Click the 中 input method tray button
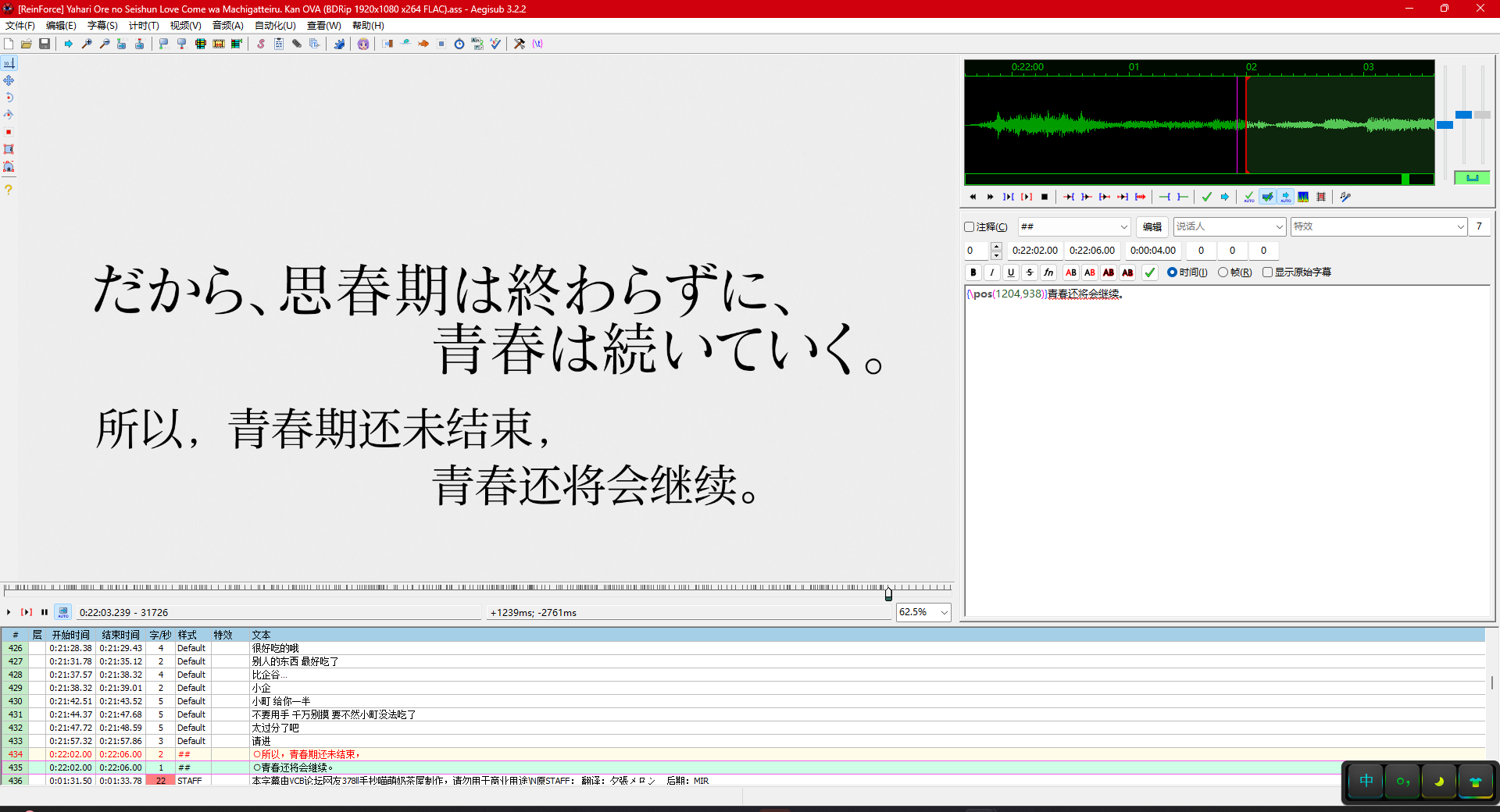This screenshot has height=812, width=1500. point(1366,782)
